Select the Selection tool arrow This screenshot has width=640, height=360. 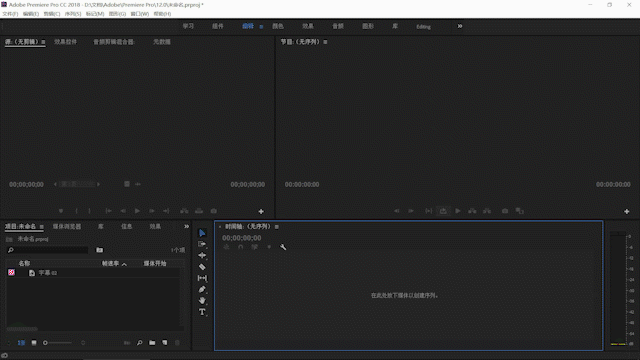(202, 233)
